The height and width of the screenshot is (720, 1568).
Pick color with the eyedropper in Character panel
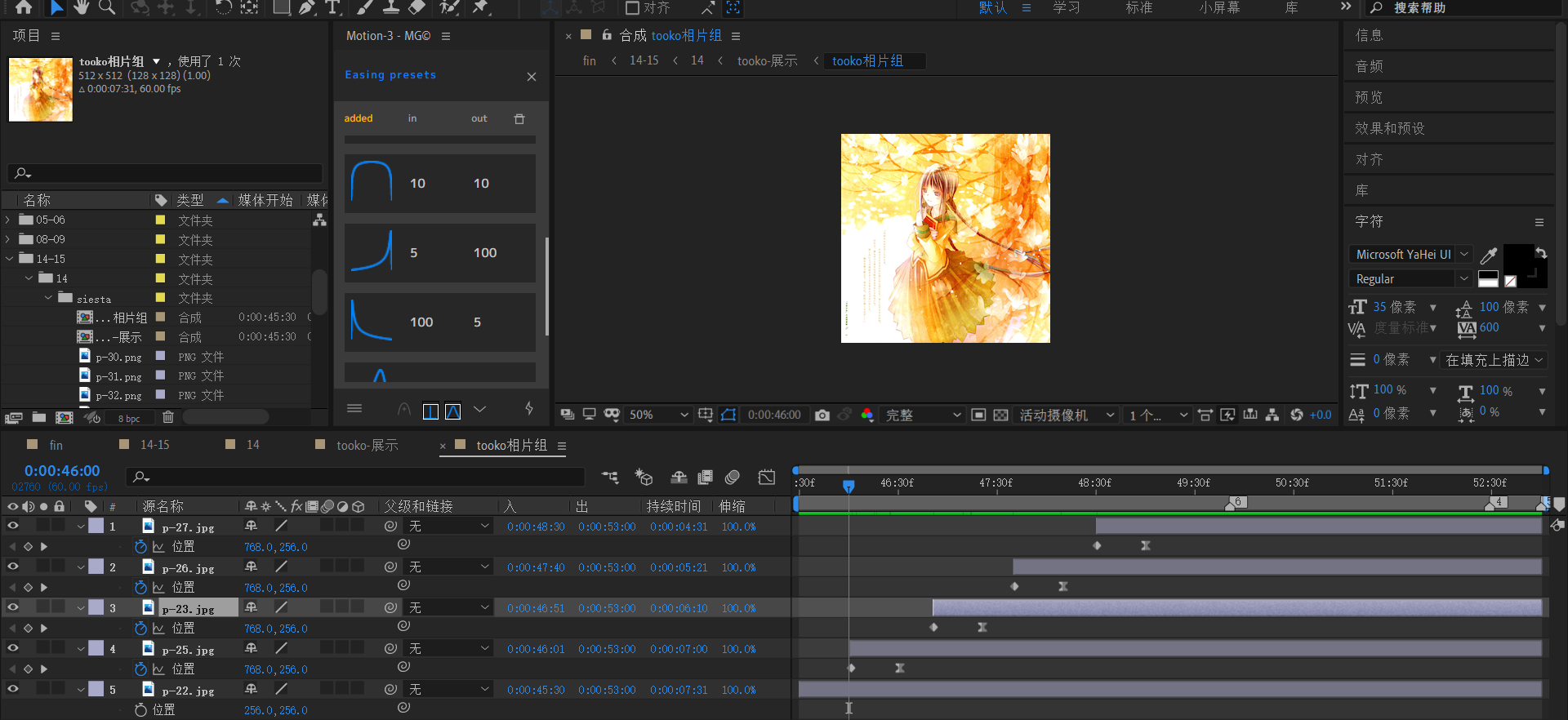click(1489, 256)
